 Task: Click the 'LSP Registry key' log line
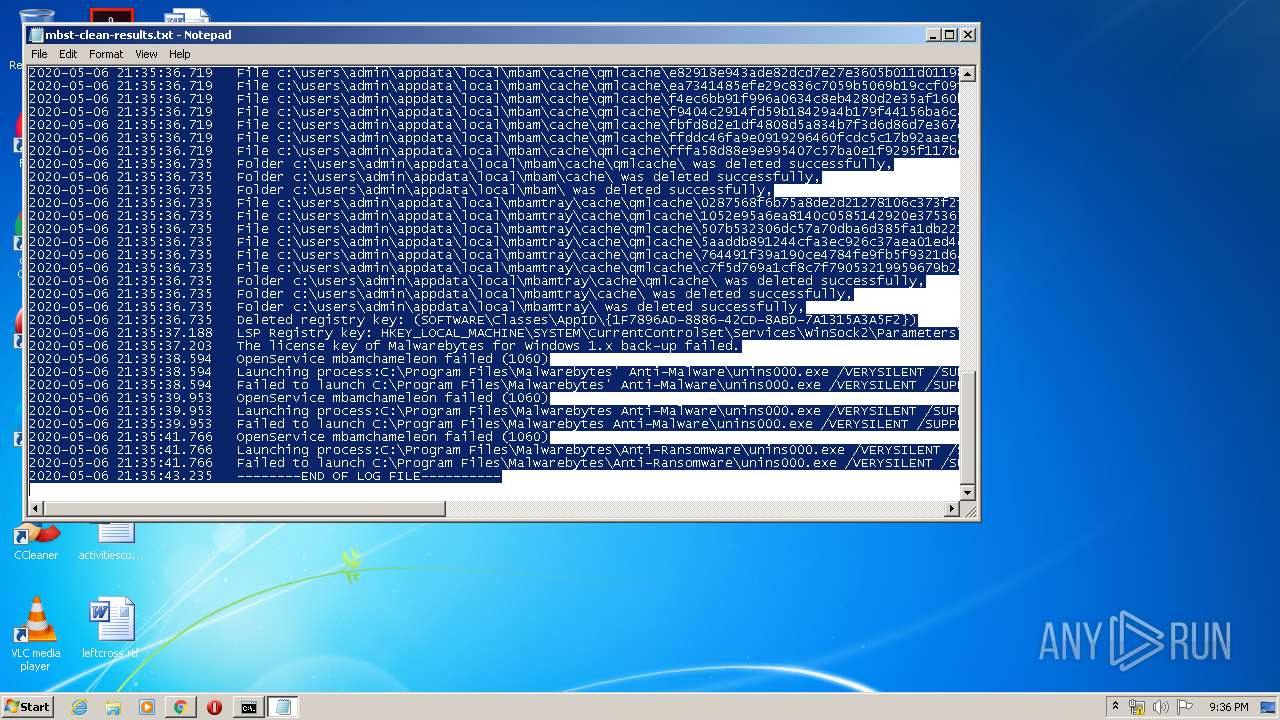[x=494, y=333]
